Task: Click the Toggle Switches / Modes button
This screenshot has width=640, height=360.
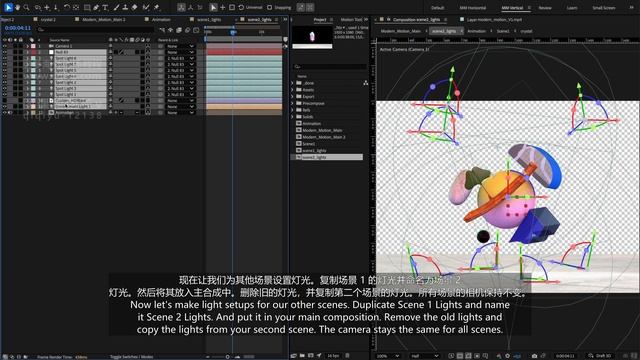Action: click(x=131, y=356)
